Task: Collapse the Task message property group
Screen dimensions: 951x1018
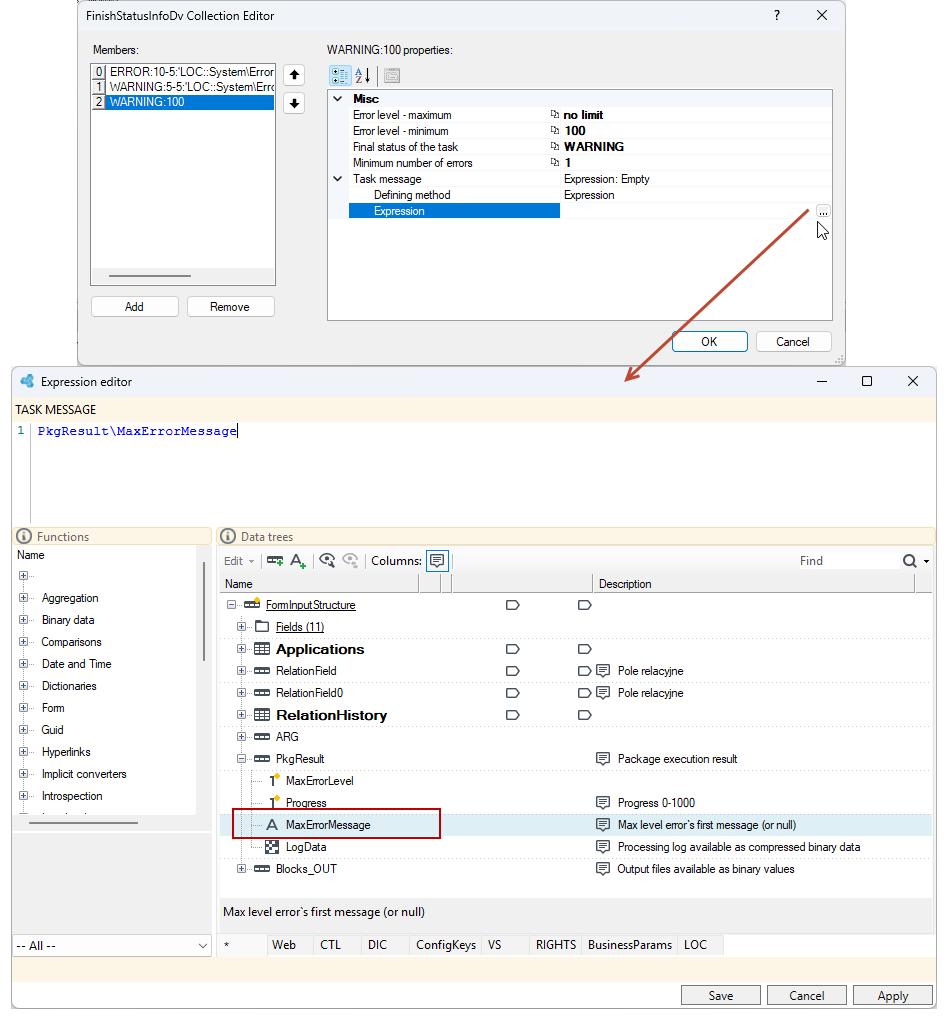Action: coord(338,179)
